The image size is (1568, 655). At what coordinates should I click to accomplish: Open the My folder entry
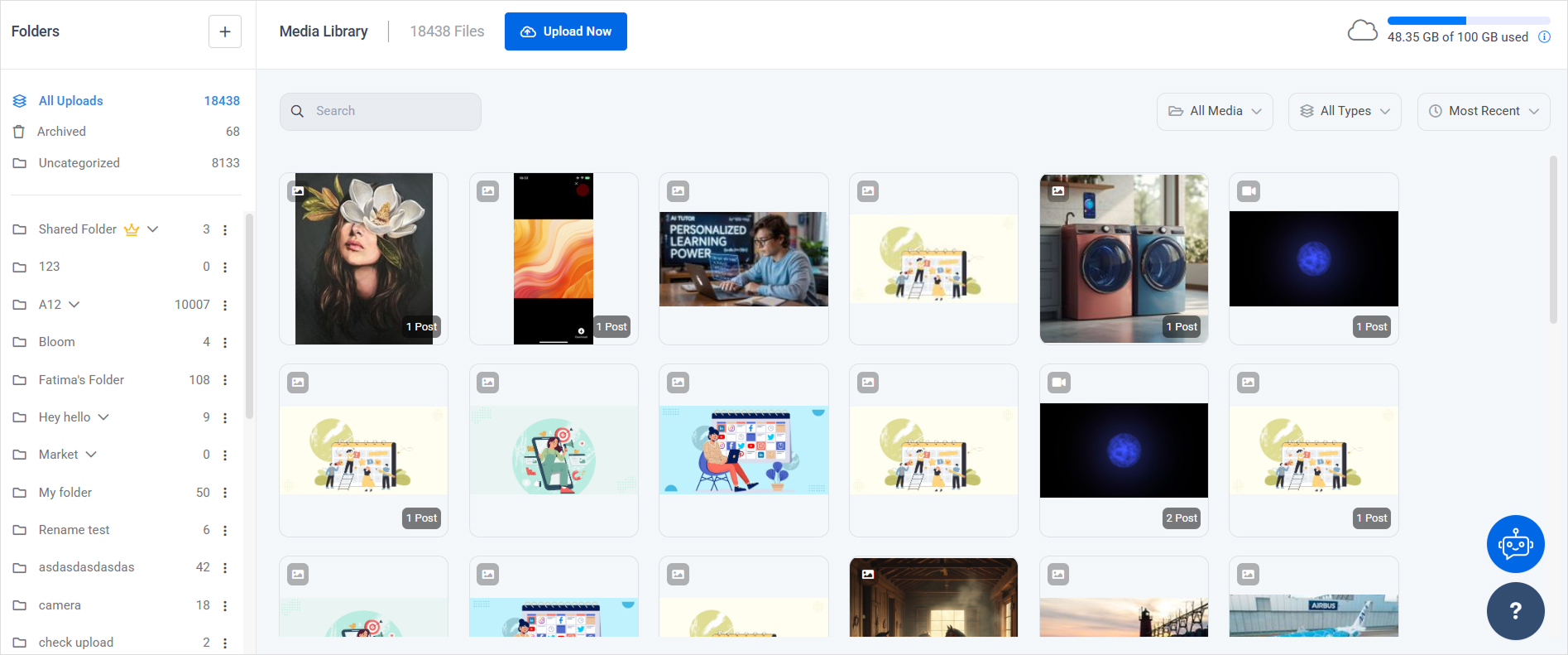(x=65, y=493)
